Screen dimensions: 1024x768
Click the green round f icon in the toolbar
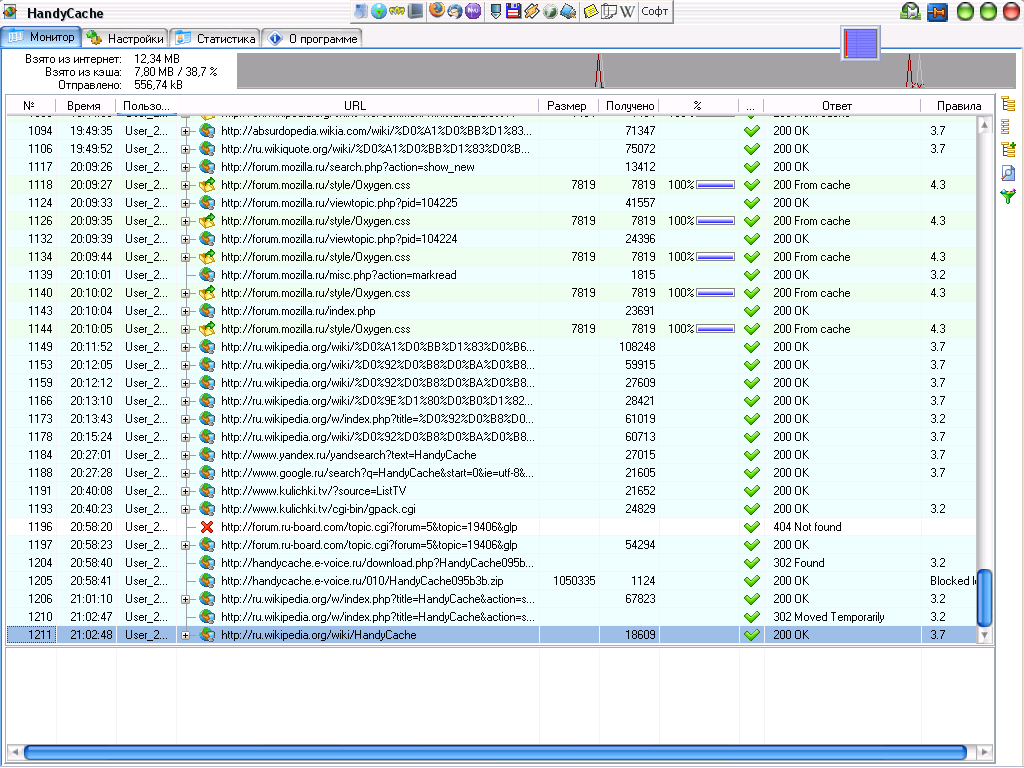pyautogui.click(x=550, y=11)
